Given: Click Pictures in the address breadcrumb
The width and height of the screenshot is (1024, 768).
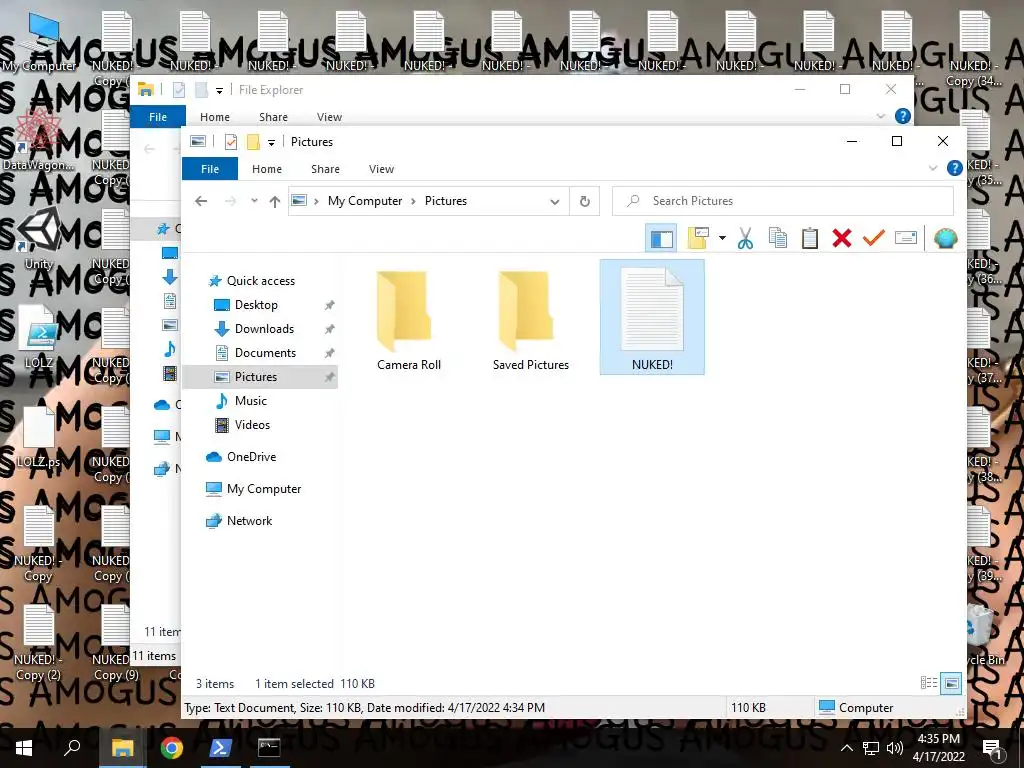Looking at the screenshot, I should [446, 201].
